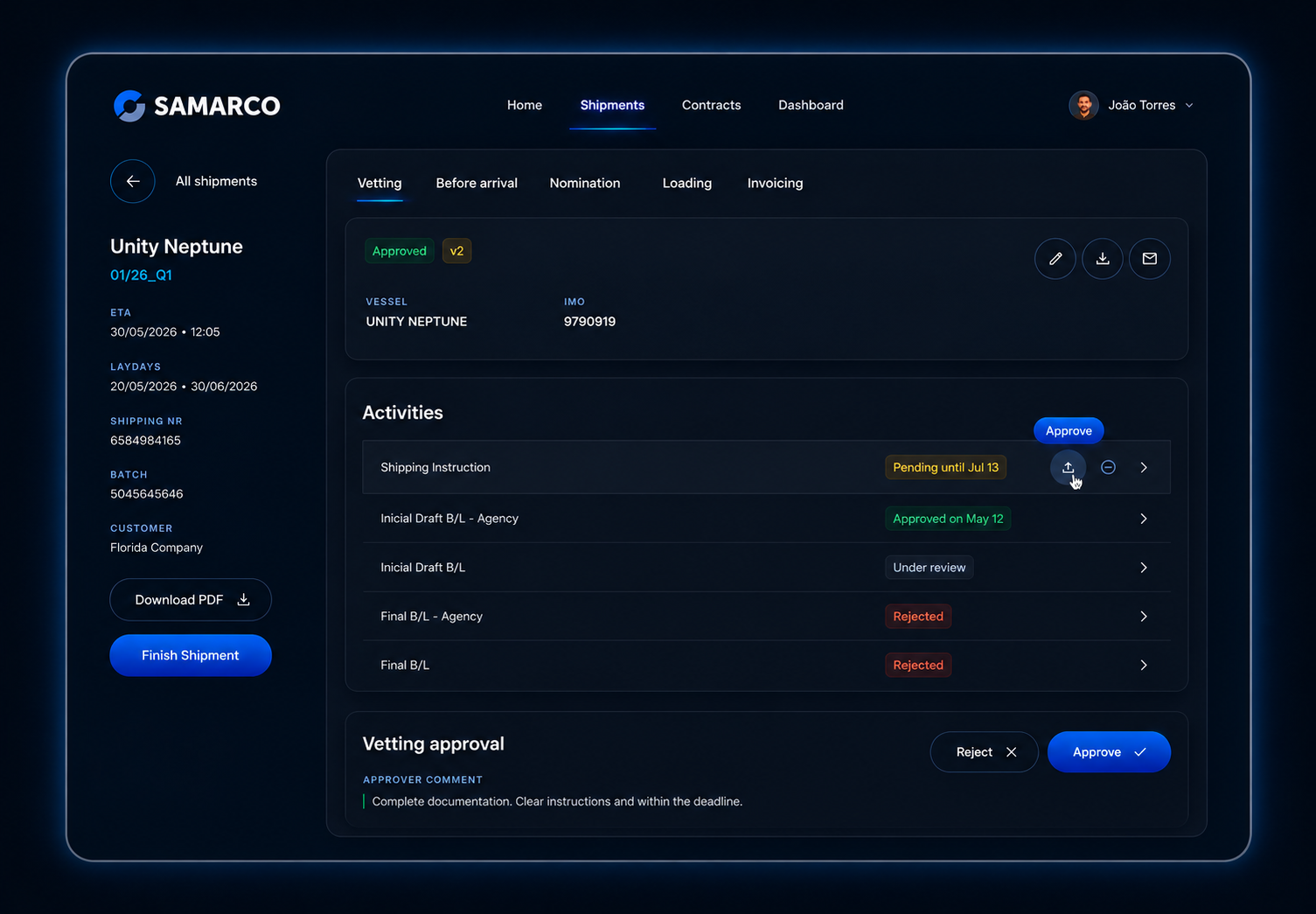Click the Unity Neptune shipment title
The image size is (1316, 914).
click(x=177, y=247)
